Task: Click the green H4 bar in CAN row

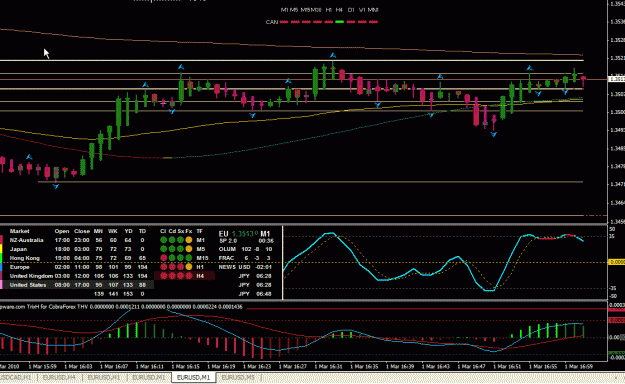Action: tap(339, 22)
